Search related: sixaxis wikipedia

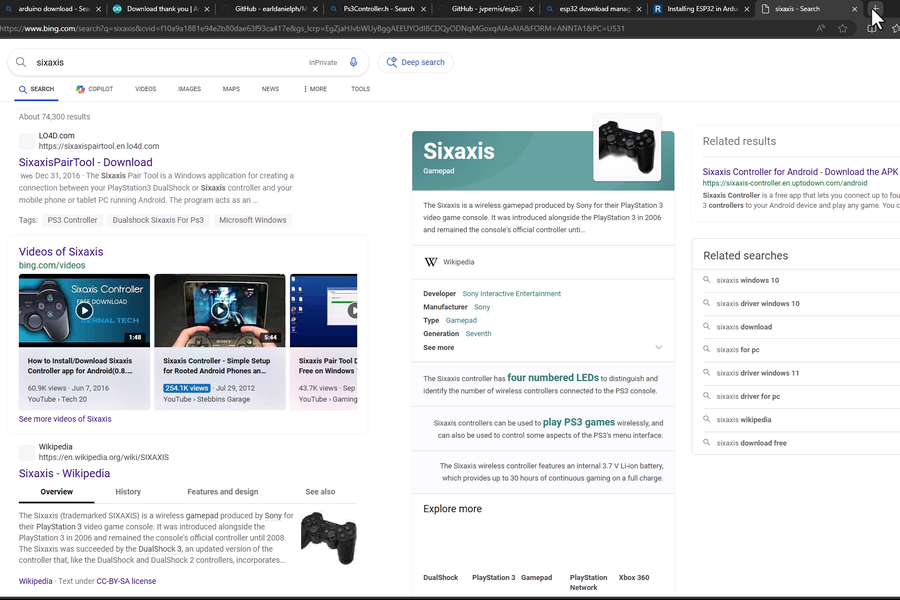(x=743, y=420)
